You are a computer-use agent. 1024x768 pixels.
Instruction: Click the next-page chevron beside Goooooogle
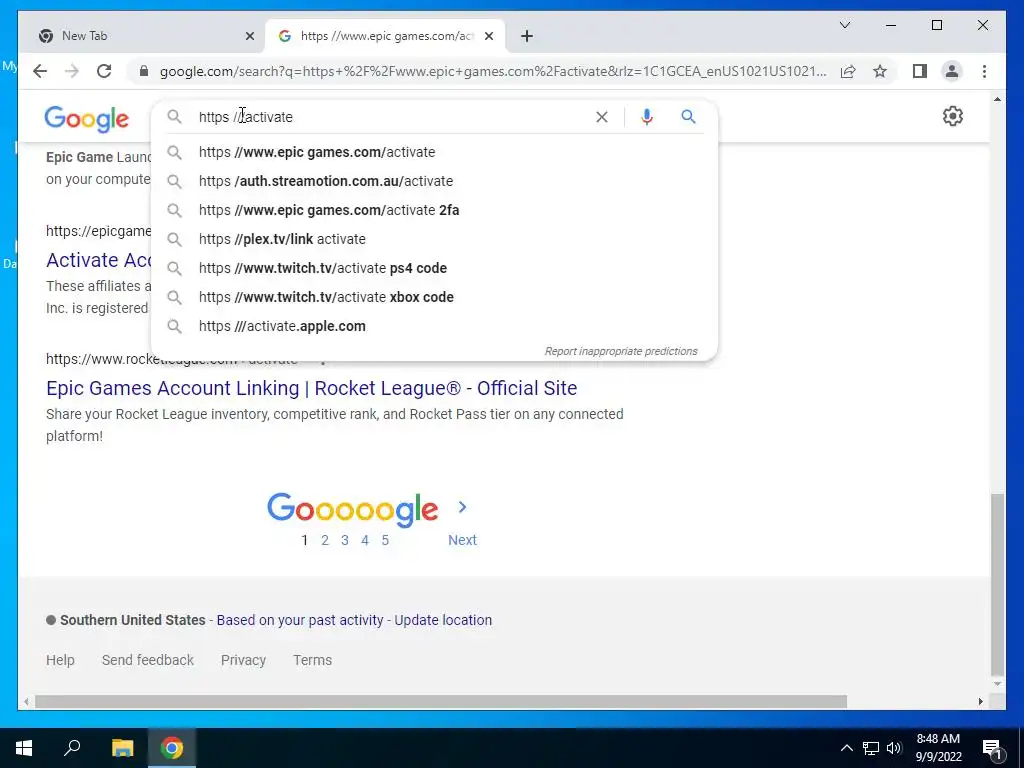462,507
